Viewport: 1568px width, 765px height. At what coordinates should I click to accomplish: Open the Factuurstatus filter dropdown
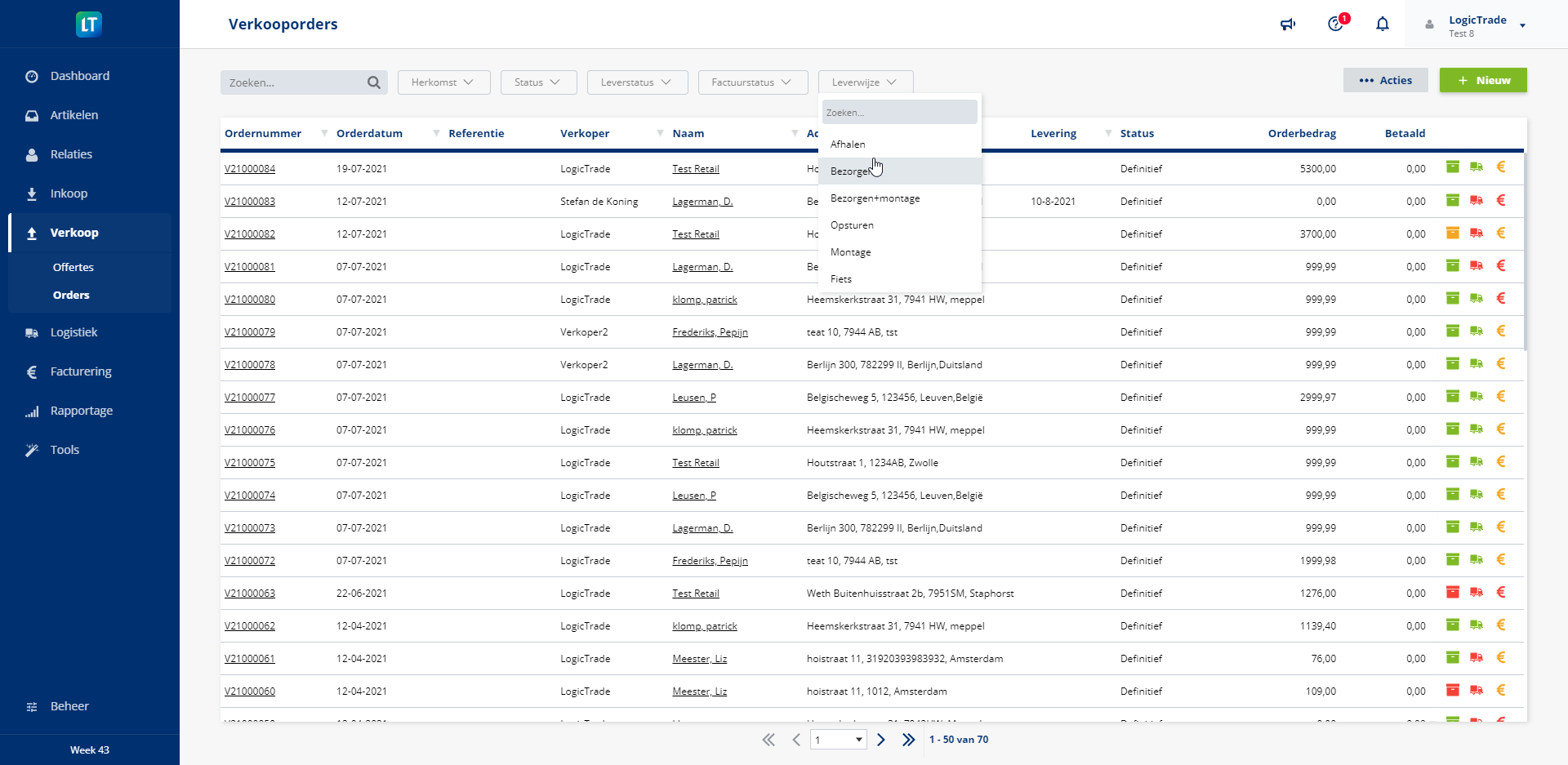(752, 82)
